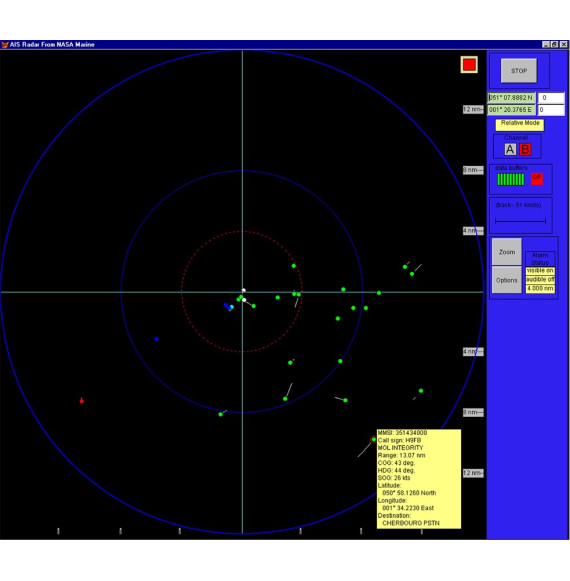Click the Call sign: H9FB line
This screenshot has height=581, width=570.
click(399, 440)
